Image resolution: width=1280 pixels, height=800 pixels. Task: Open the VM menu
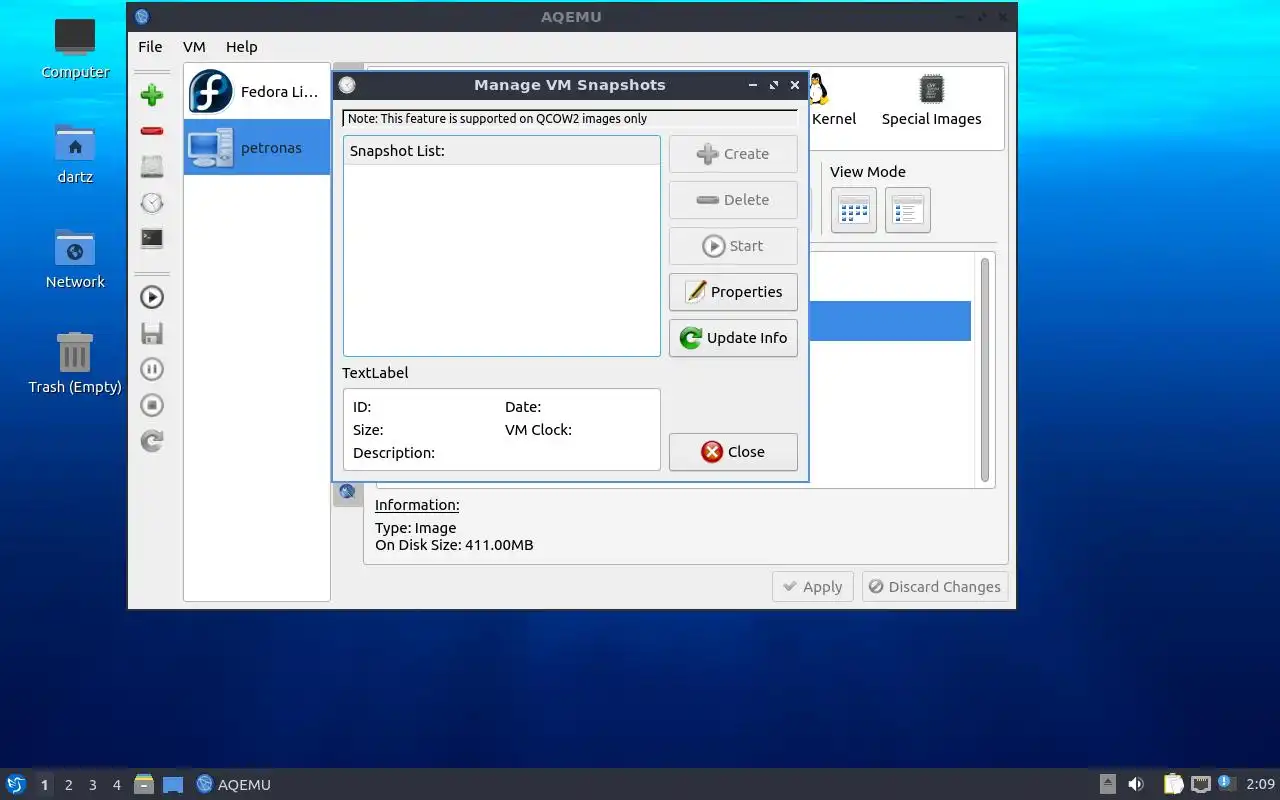pyautogui.click(x=194, y=46)
